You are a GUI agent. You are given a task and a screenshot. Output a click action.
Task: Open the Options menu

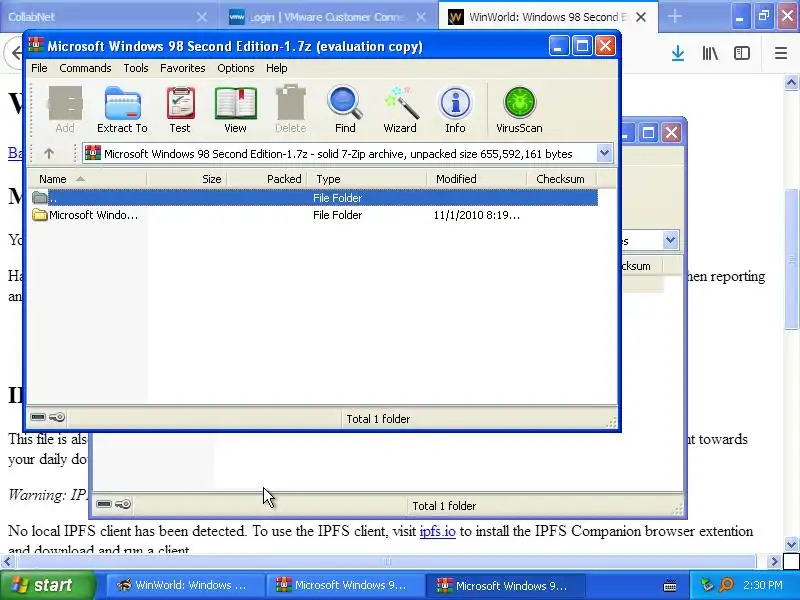(x=236, y=68)
